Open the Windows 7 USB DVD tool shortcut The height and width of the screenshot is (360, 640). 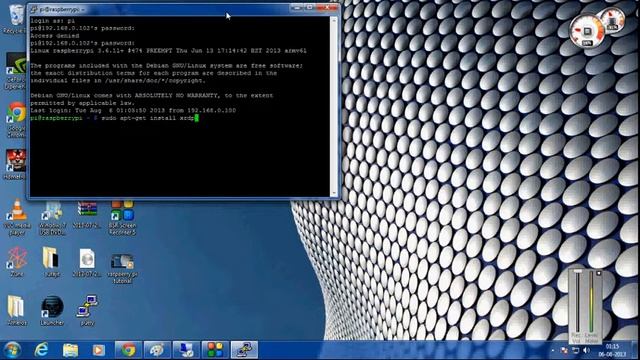tap(52, 218)
